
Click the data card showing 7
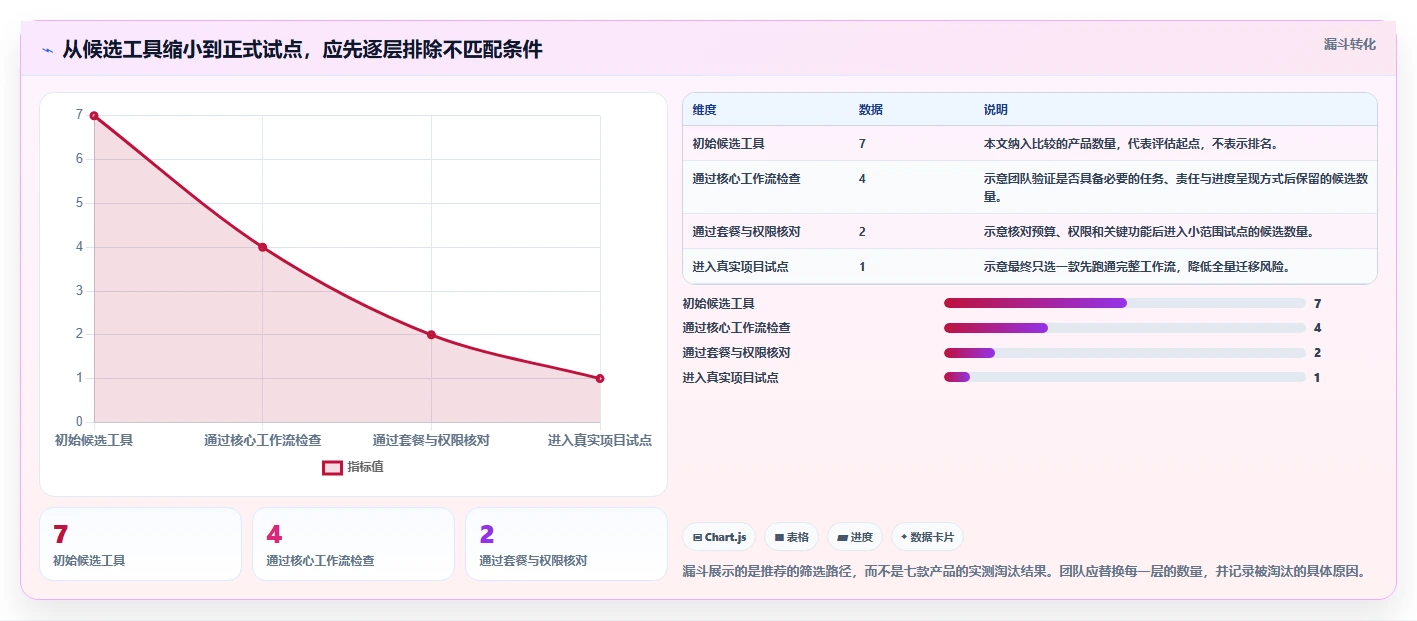tap(140, 544)
